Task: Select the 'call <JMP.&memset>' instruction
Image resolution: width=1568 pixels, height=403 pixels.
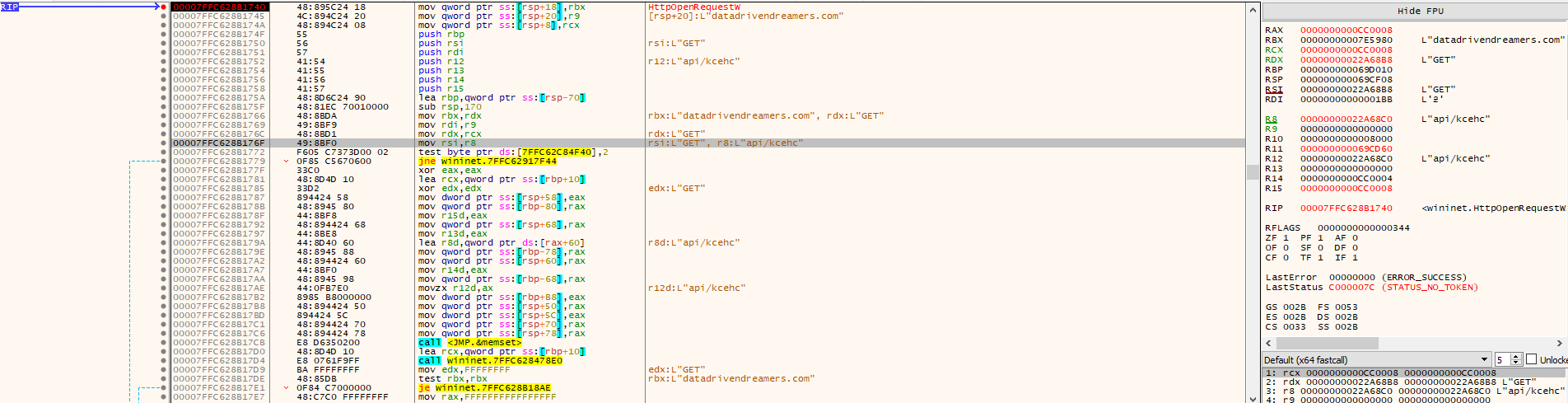Action: point(469,342)
